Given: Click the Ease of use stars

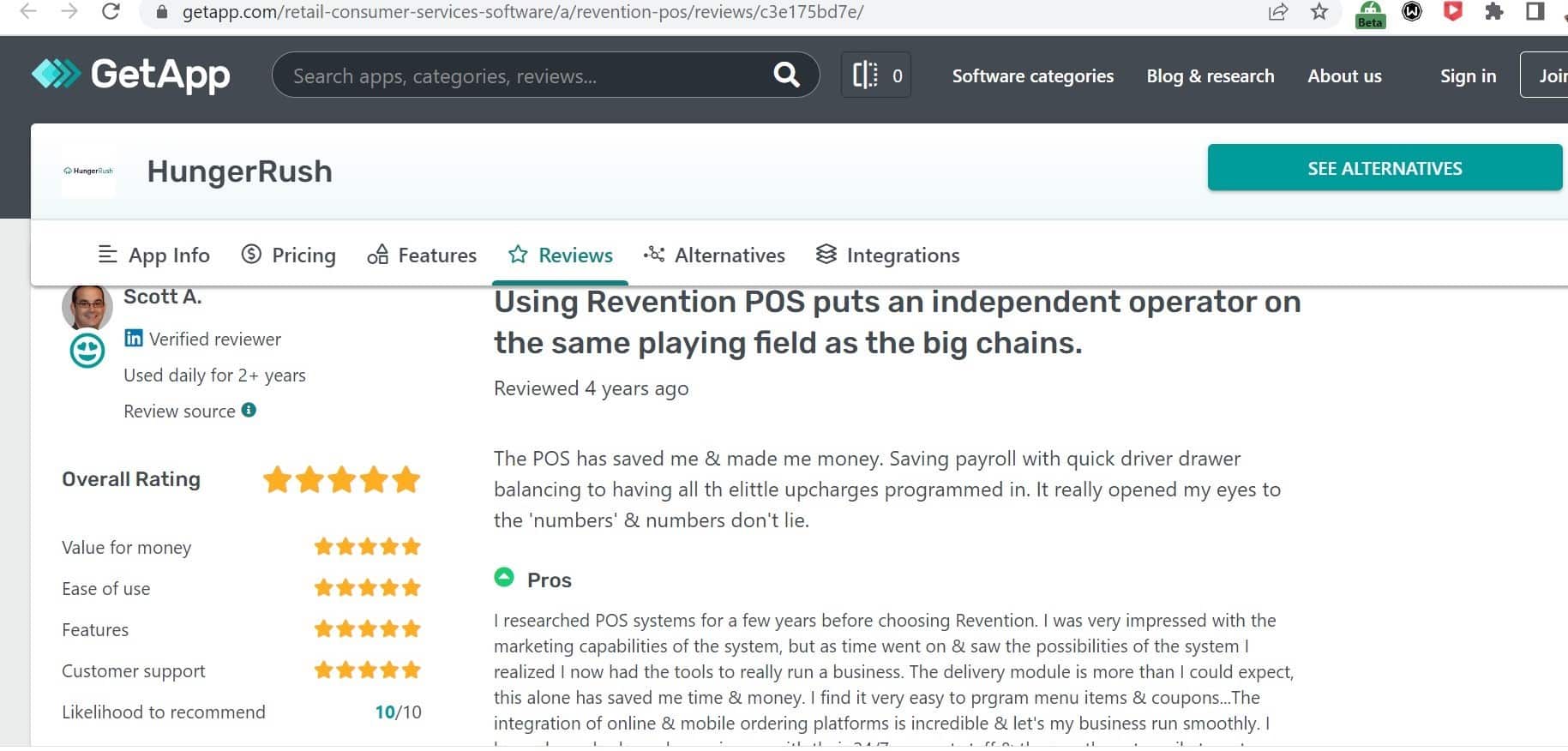Looking at the screenshot, I should [367, 587].
